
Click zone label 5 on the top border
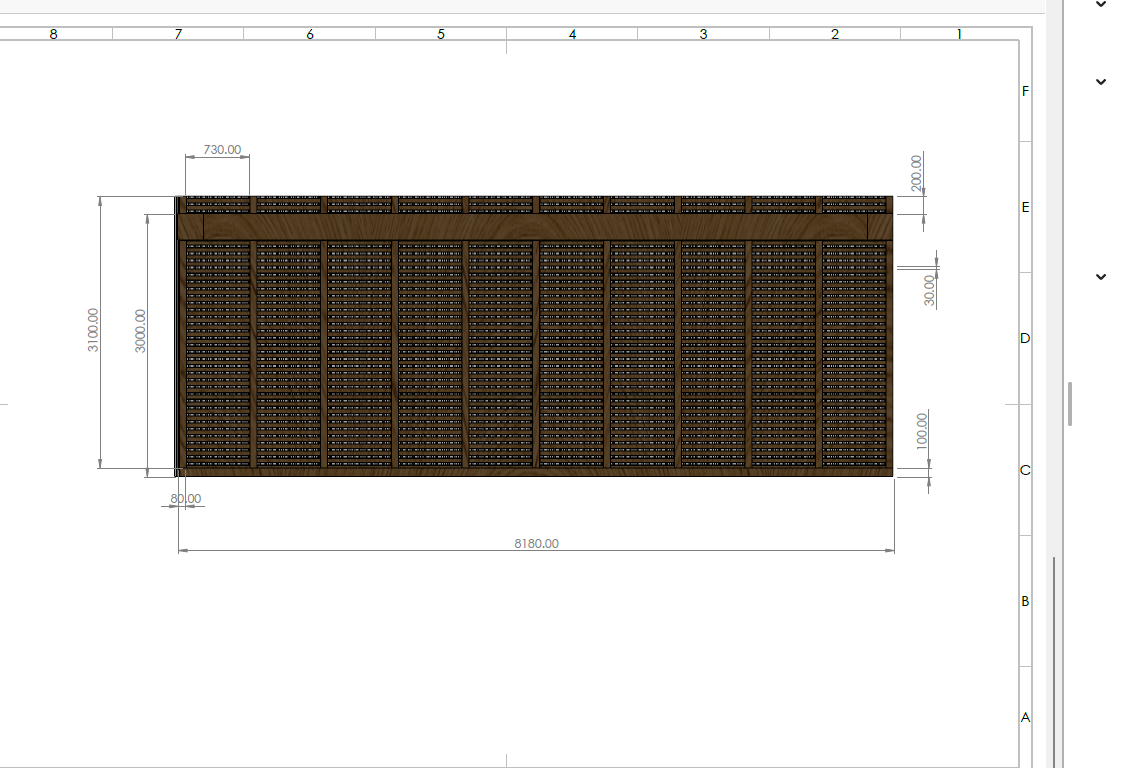(x=441, y=34)
